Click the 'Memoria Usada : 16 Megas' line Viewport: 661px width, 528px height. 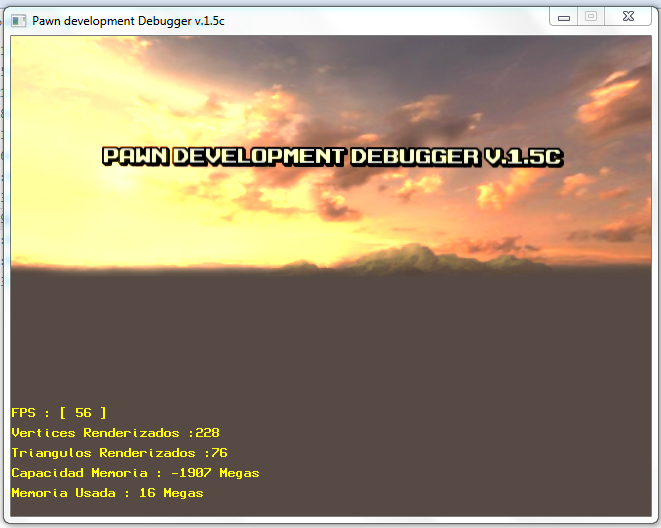tap(107, 493)
